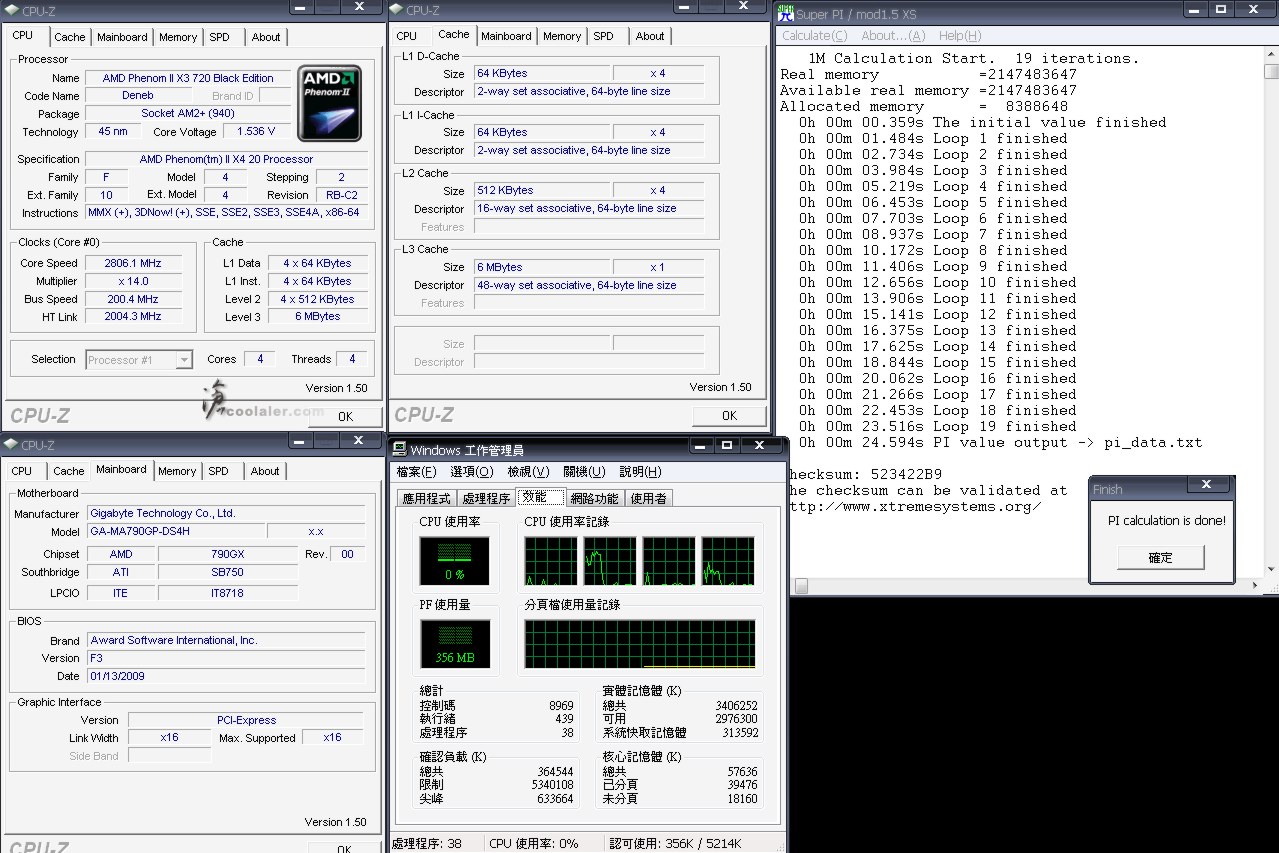This screenshot has width=1279, height=853.
Task: Click the Super PI line 'Loop 19 finished'
Action: coord(938,426)
